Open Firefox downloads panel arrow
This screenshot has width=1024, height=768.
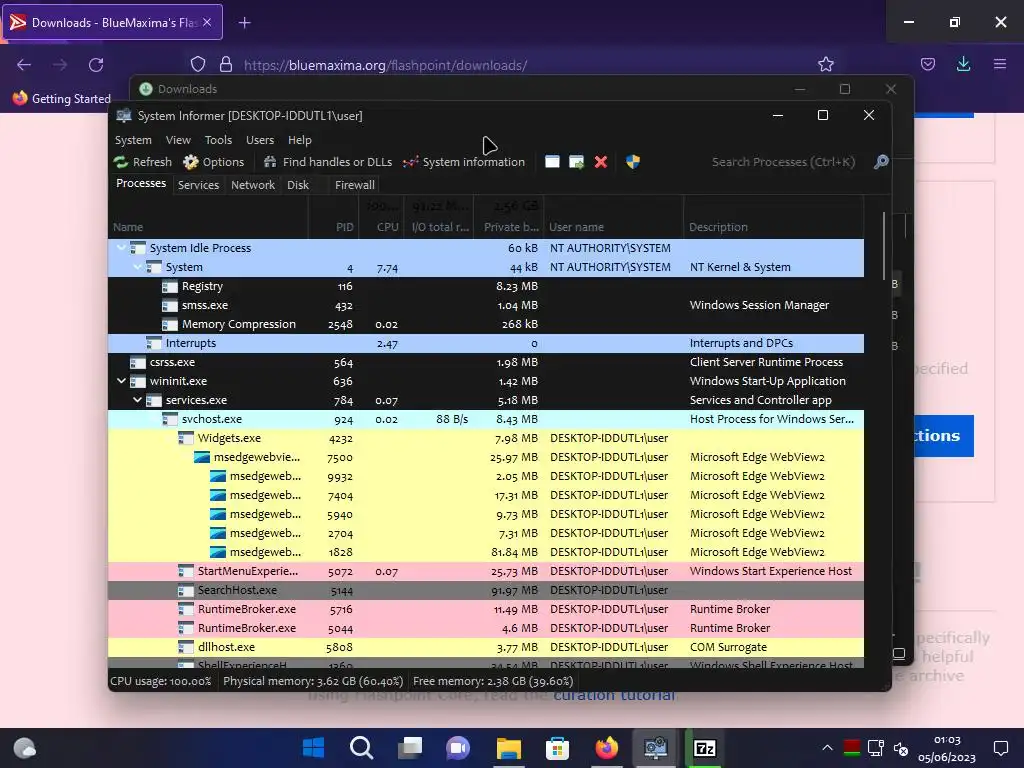pos(963,64)
